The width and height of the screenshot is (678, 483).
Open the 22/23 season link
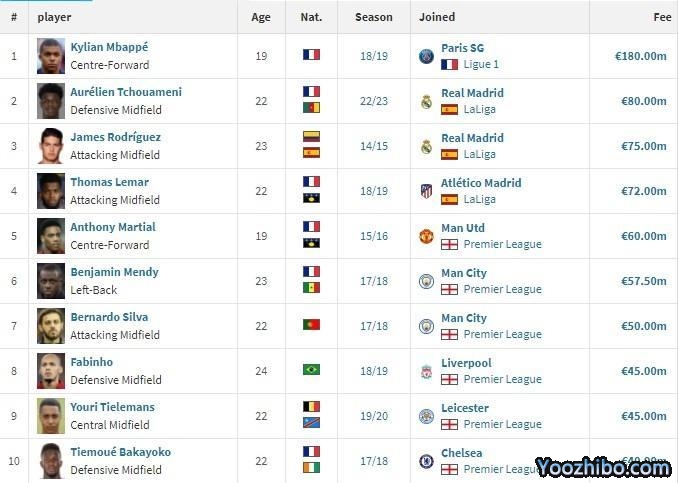coord(373,101)
